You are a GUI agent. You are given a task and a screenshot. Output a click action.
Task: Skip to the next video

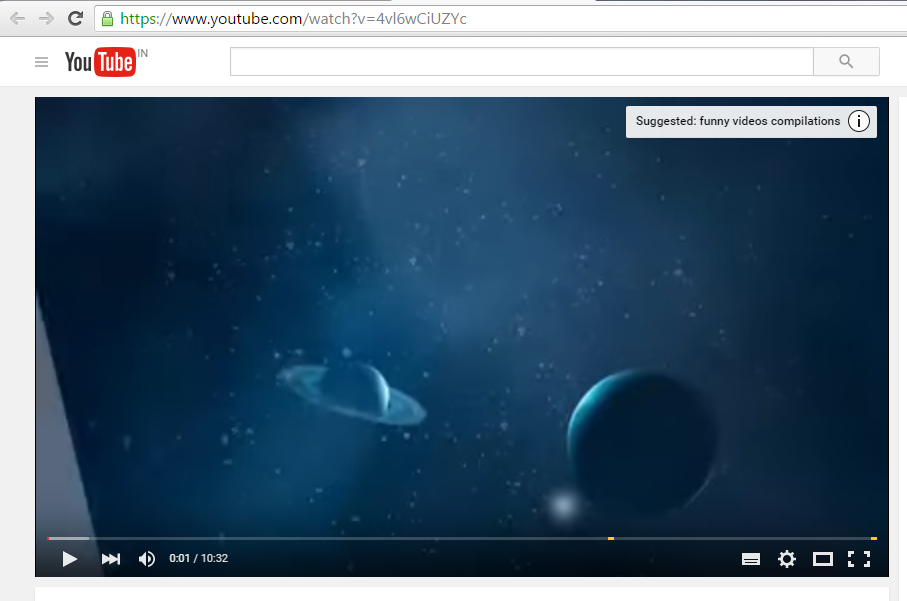coord(110,559)
